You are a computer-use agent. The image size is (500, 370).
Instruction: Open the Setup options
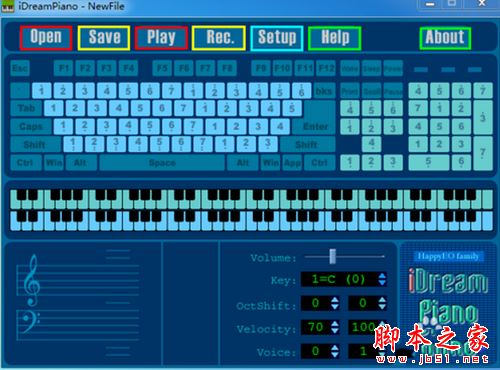click(277, 38)
